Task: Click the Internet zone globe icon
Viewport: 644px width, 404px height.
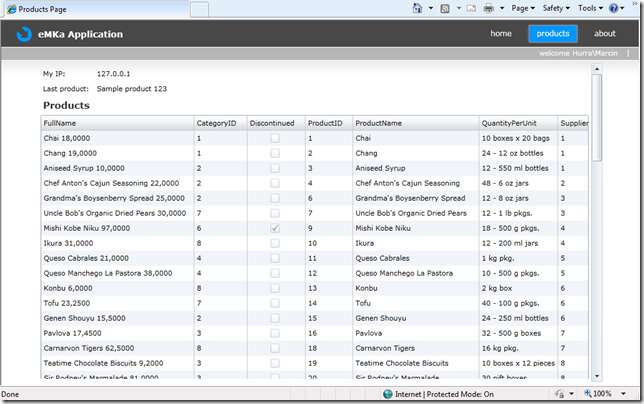Action: pos(387,394)
